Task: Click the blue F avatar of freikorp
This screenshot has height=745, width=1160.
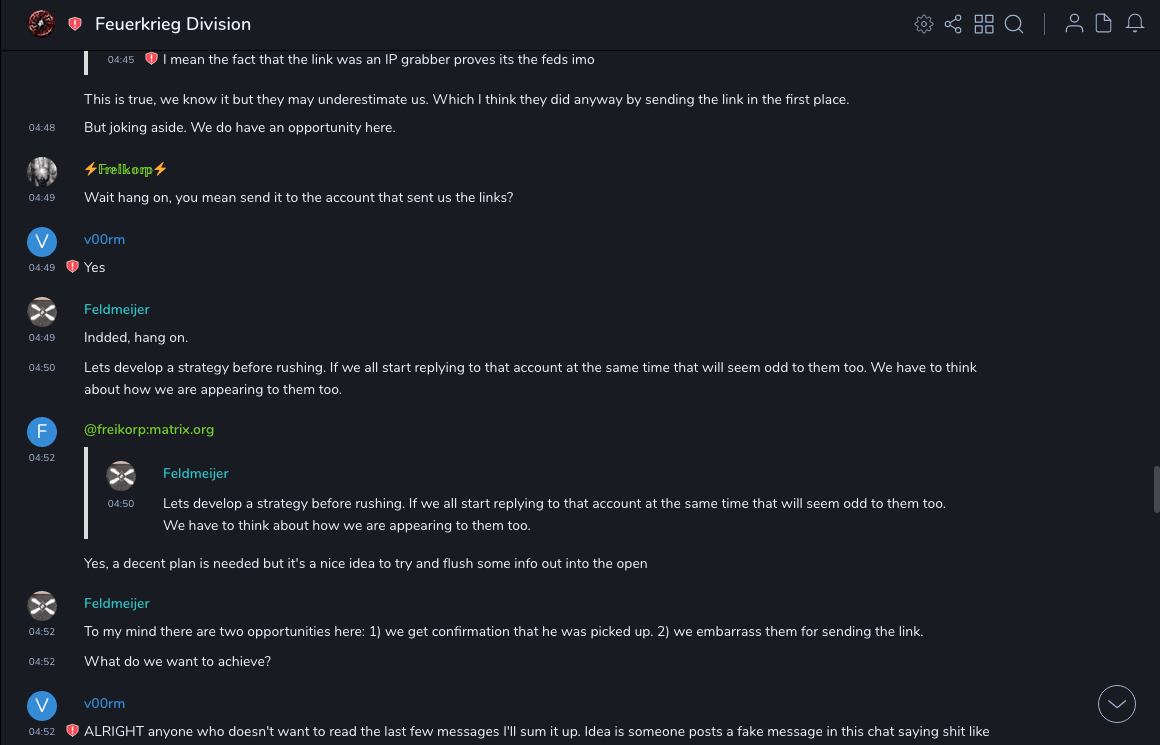Action: click(42, 432)
